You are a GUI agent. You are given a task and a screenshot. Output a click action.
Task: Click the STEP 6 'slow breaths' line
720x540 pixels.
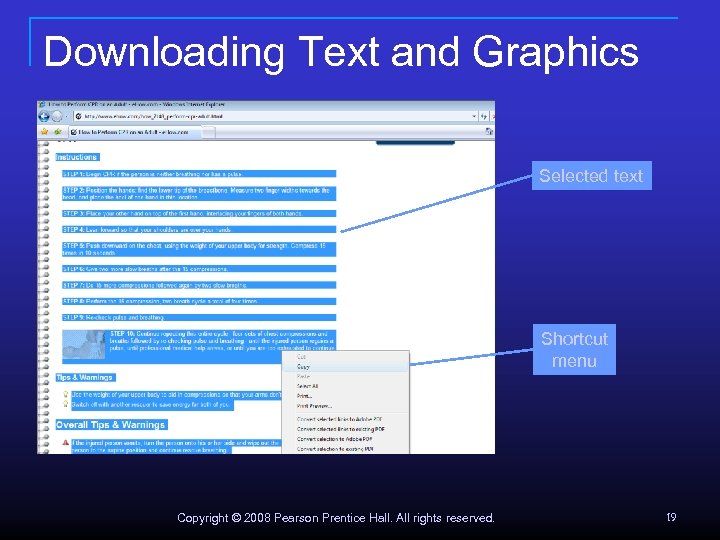coord(199,269)
